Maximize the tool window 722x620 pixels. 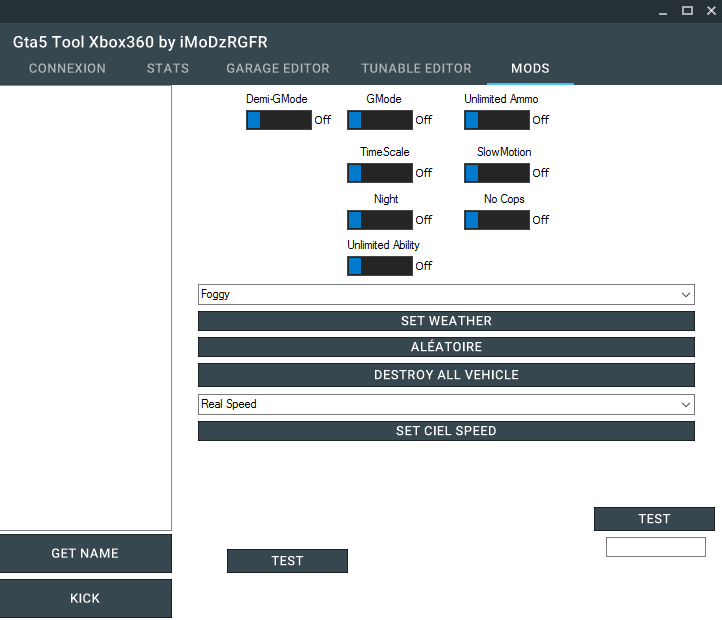point(687,11)
